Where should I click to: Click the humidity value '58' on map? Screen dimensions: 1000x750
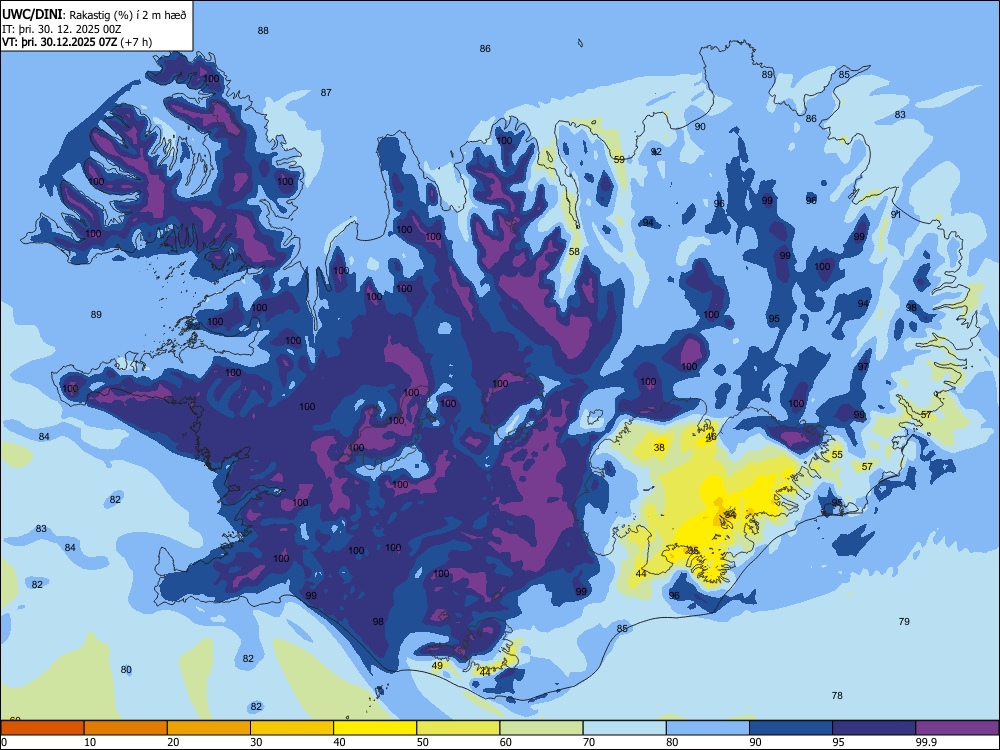pos(574,251)
